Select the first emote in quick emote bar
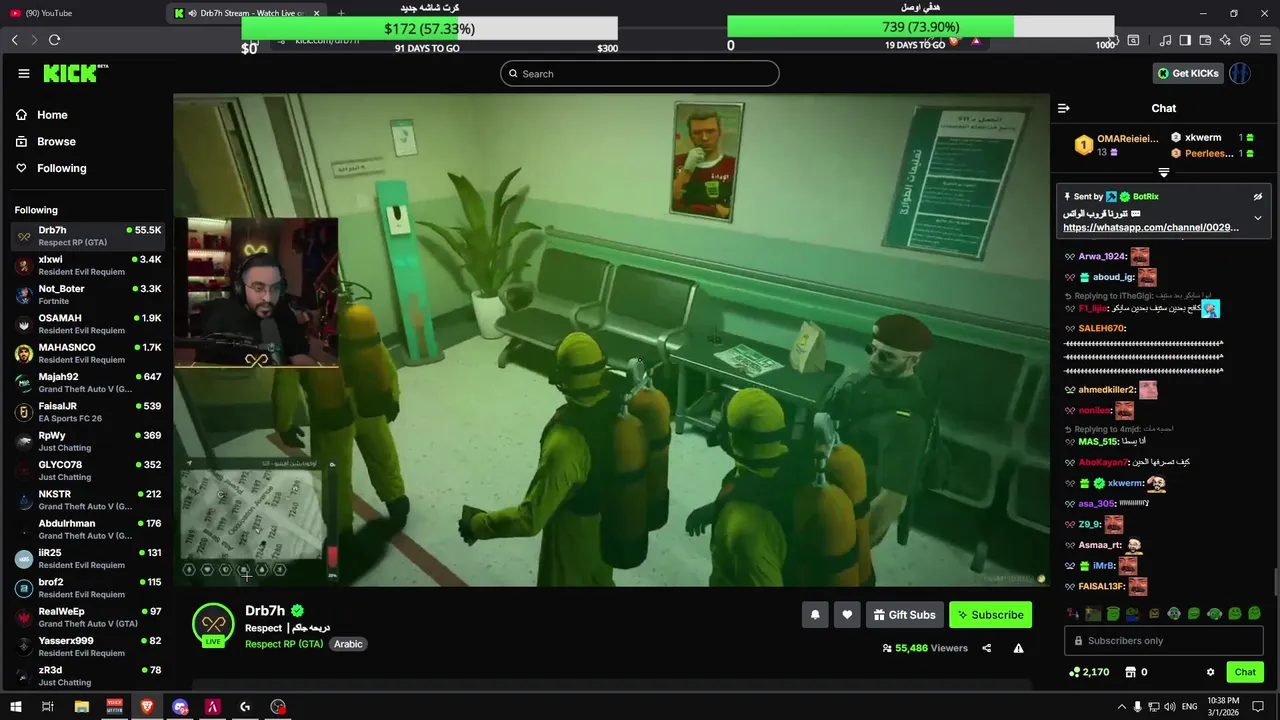1280x720 pixels. pos(1073,613)
